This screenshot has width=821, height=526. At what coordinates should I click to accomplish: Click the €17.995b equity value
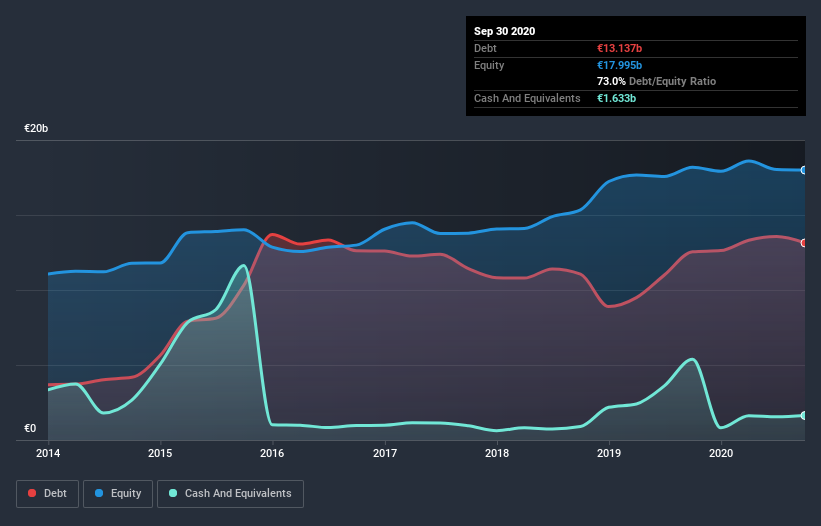pyautogui.click(x=619, y=65)
